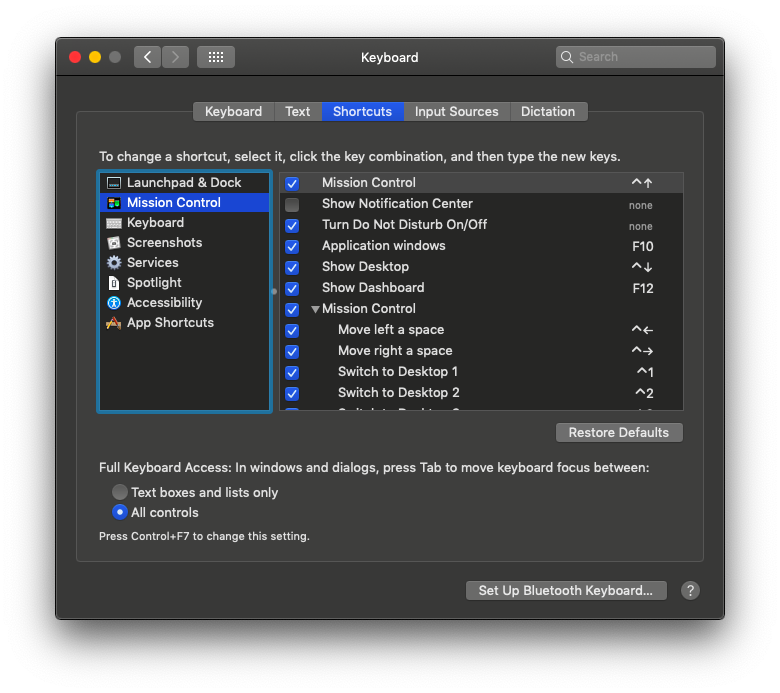The height and width of the screenshot is (693, 780).
Task: Click the Accessibility category icon
Action: coord(113,302)
